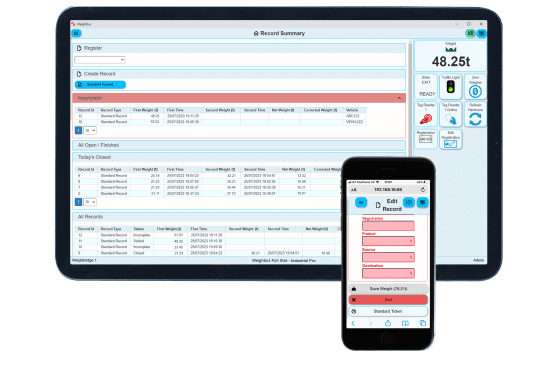This screenshot has height=378, width=560.
Task: Tap Standard Ticket button on phone
Action: pyautogui.click(x=388, y=312)
